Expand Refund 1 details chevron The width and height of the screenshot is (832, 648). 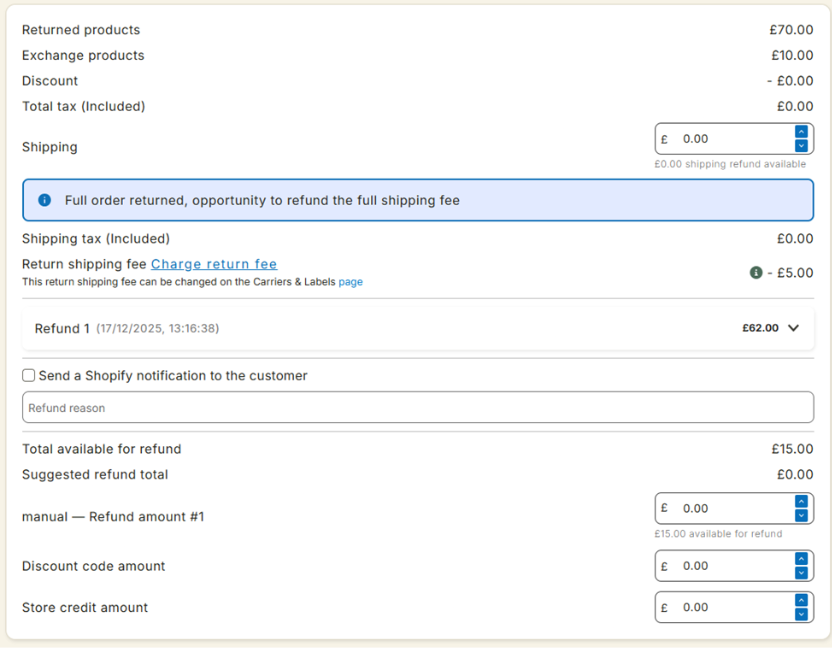(794, 328)
